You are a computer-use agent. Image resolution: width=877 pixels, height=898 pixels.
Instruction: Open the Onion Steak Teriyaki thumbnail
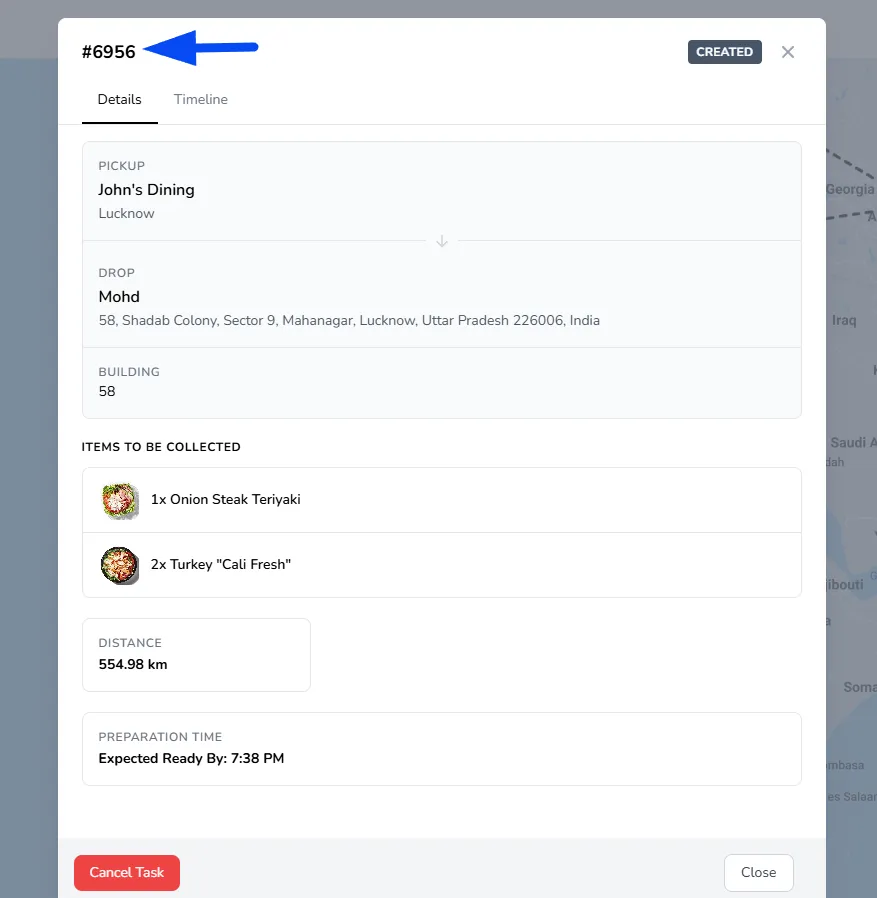tap(119, 501)
